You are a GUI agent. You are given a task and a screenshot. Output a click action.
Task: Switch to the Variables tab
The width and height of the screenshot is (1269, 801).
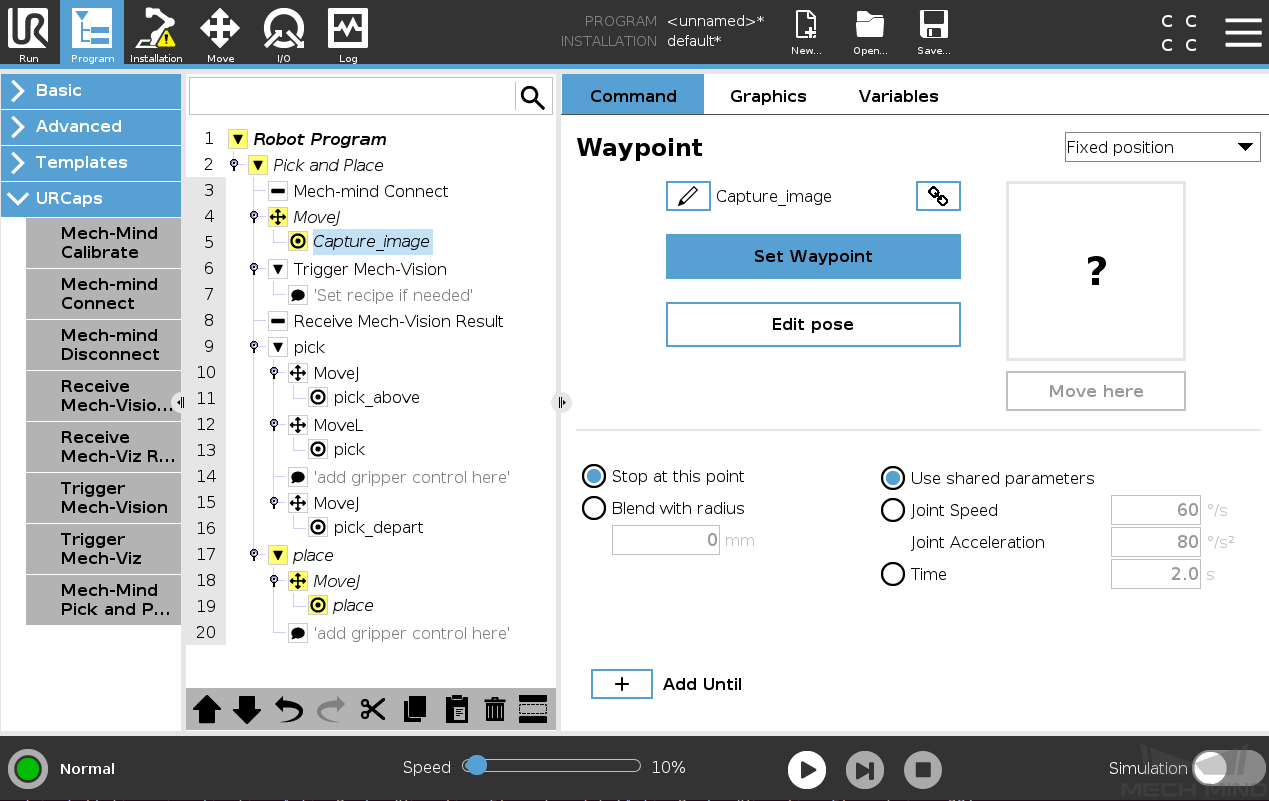pyautogui.click(x=898, y=96)
